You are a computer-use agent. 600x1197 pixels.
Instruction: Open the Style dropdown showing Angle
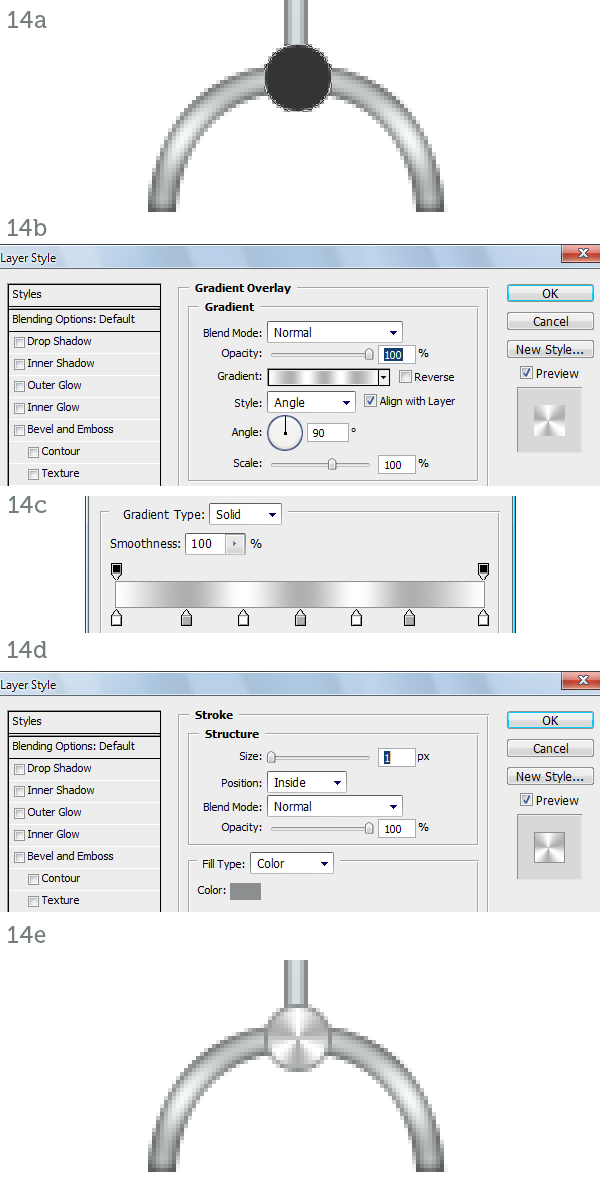(311, 402)
